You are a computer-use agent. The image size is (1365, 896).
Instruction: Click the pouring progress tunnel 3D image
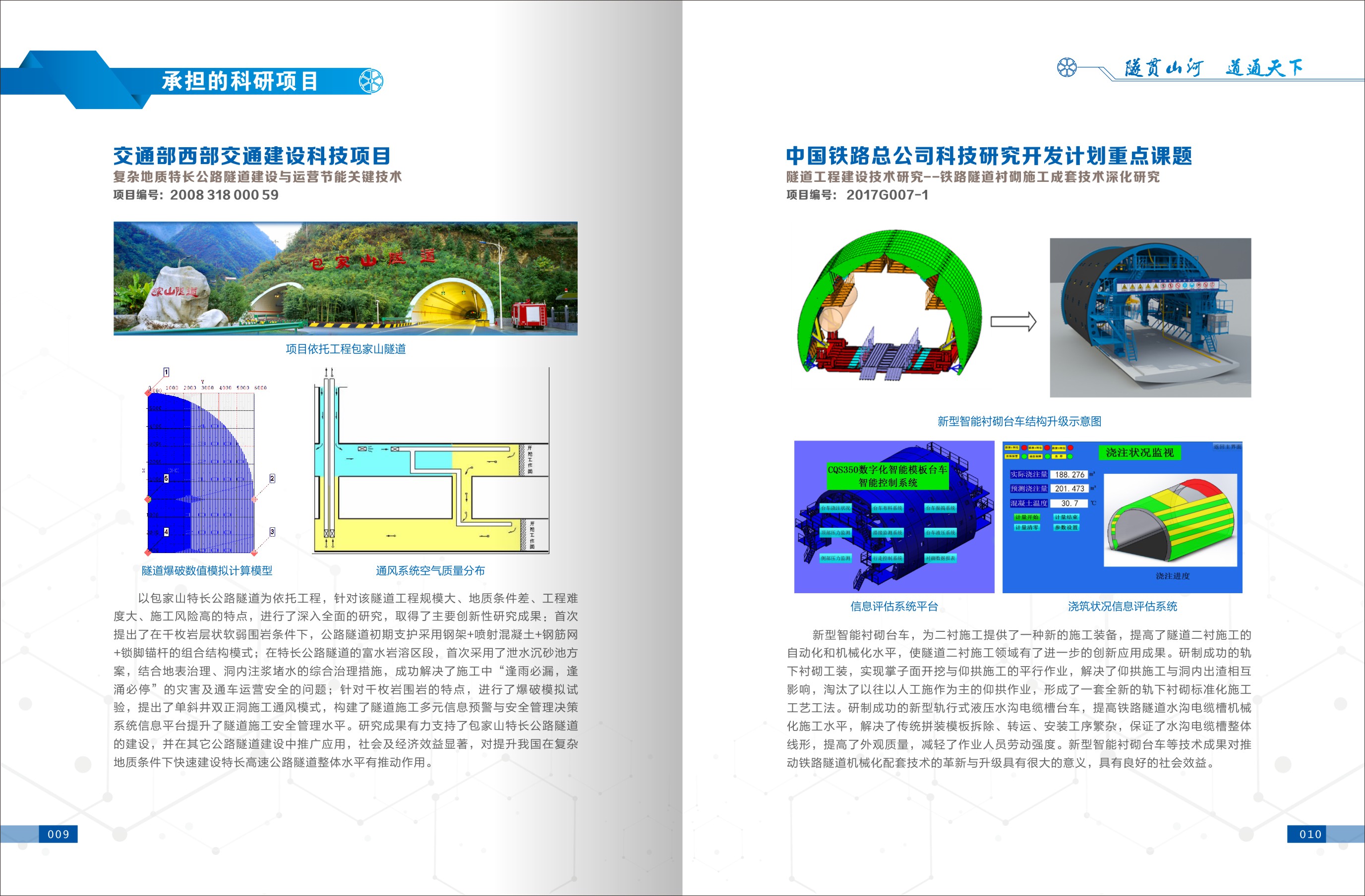tap(1170, 519)
